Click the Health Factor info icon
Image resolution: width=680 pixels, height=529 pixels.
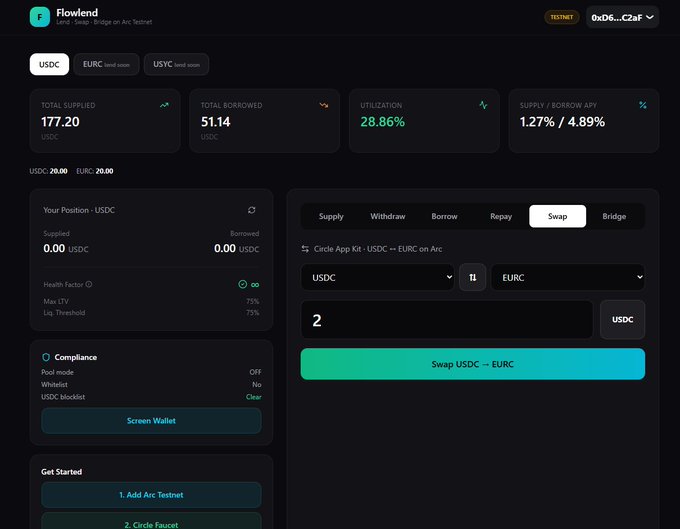coord(89,284)
